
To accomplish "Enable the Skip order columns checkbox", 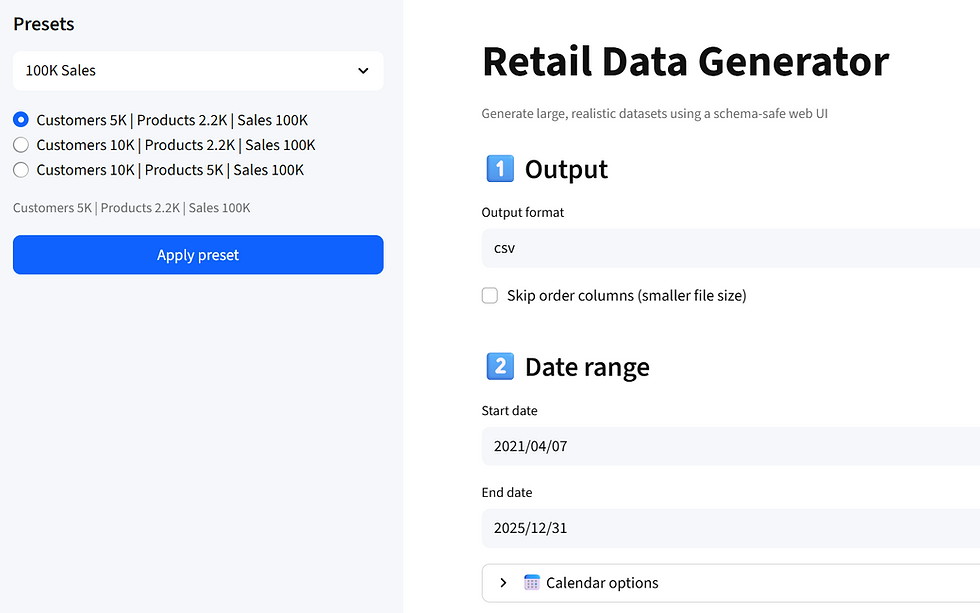I will click(x=490, y=296).
